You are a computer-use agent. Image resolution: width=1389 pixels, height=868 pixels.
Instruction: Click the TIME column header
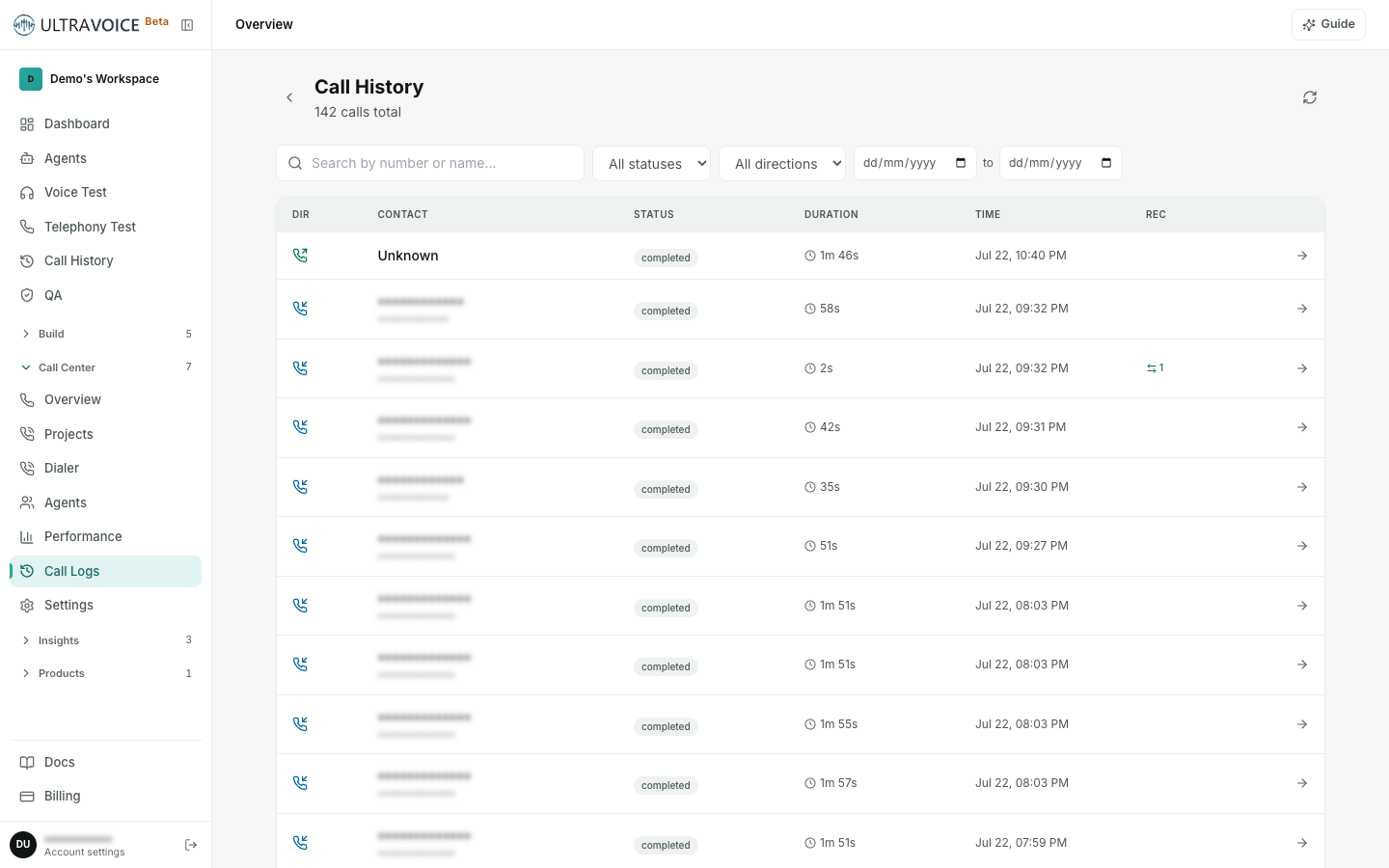click(x=988, y=215)
